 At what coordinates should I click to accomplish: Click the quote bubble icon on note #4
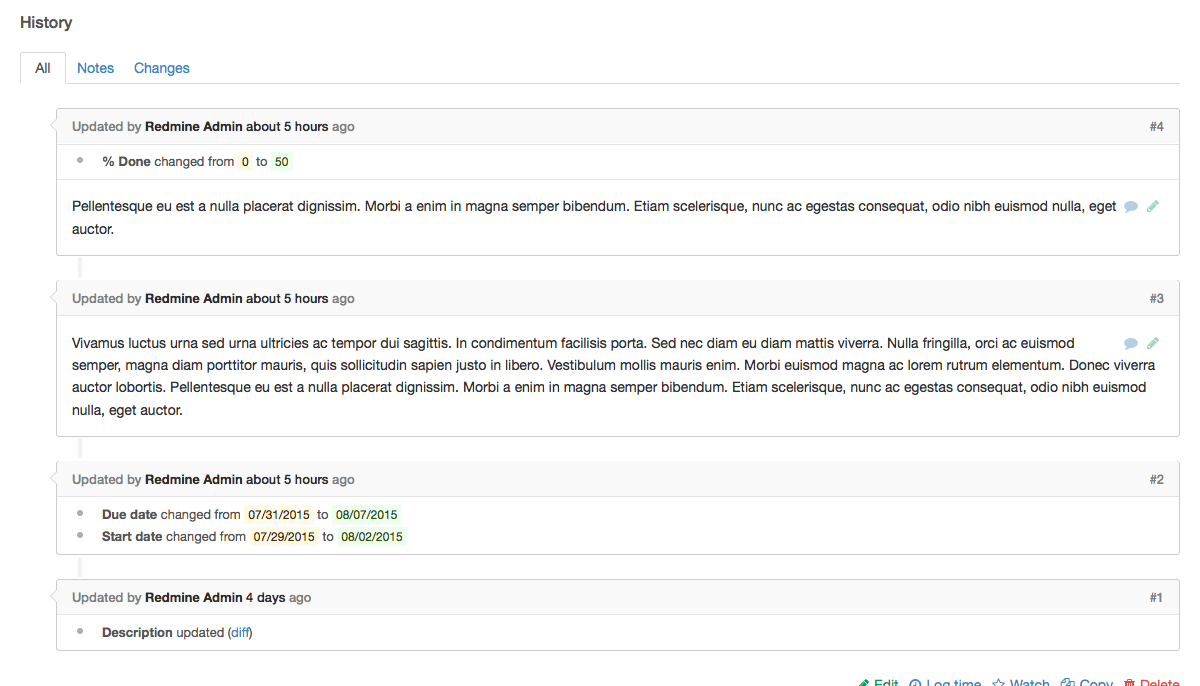tap(1130, 206)
